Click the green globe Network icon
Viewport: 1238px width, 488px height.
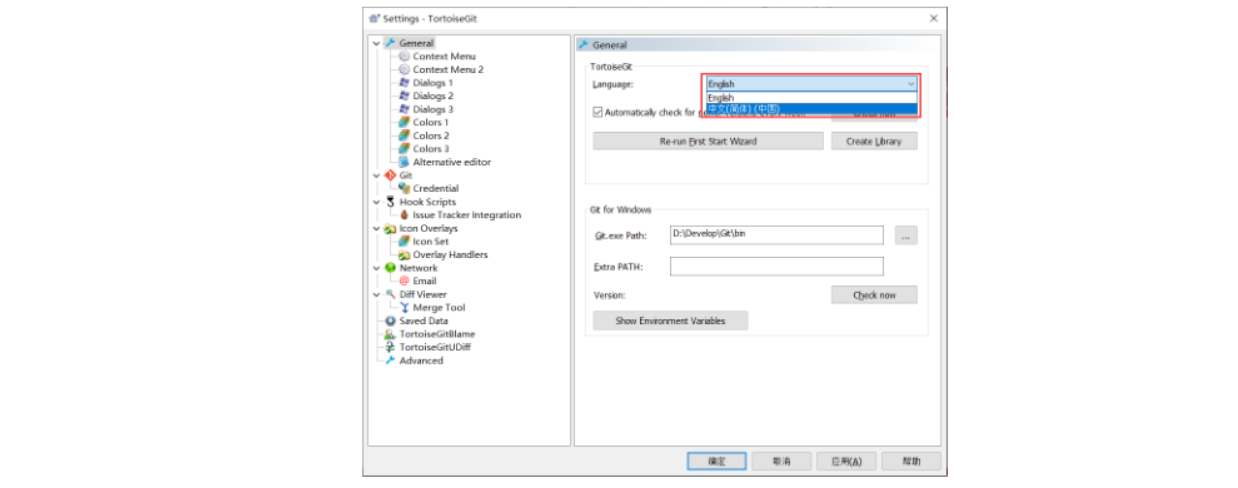tap(390, 268)
